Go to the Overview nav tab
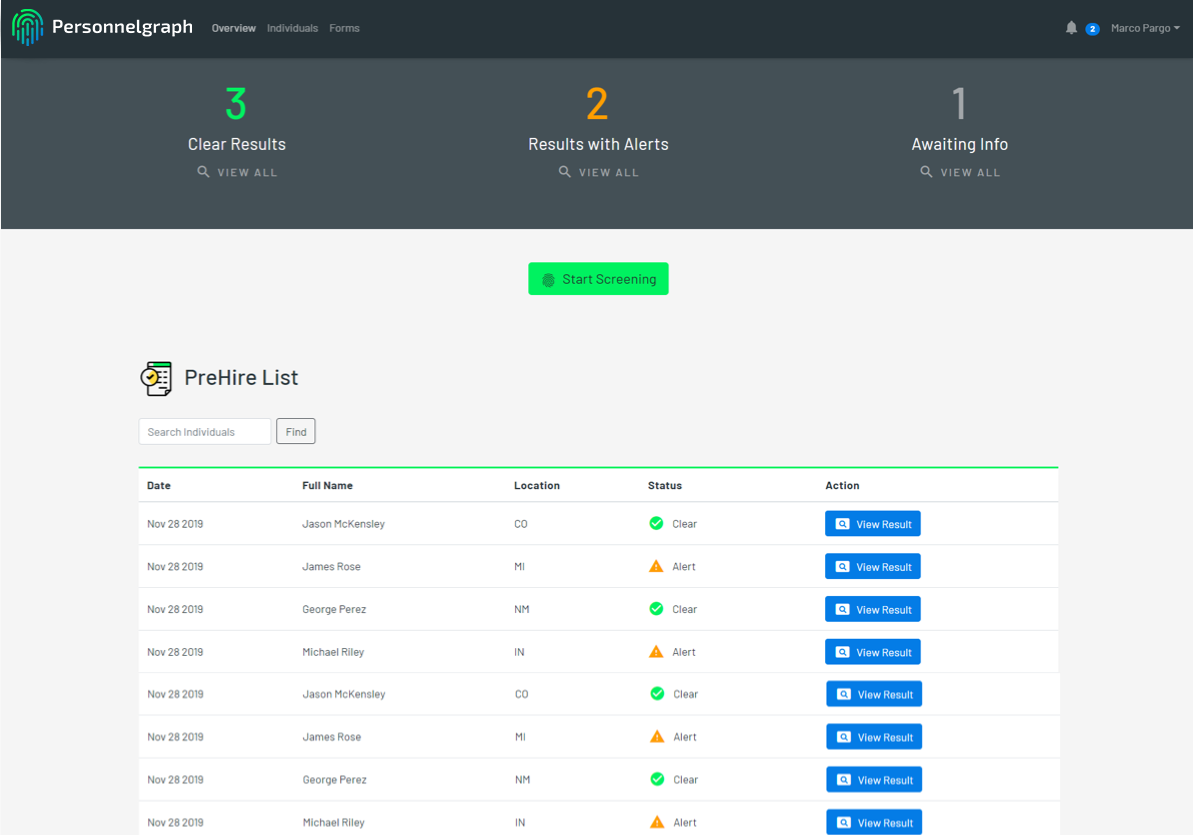This screenshot has width=1193, height=835. (x=233, y=28)
